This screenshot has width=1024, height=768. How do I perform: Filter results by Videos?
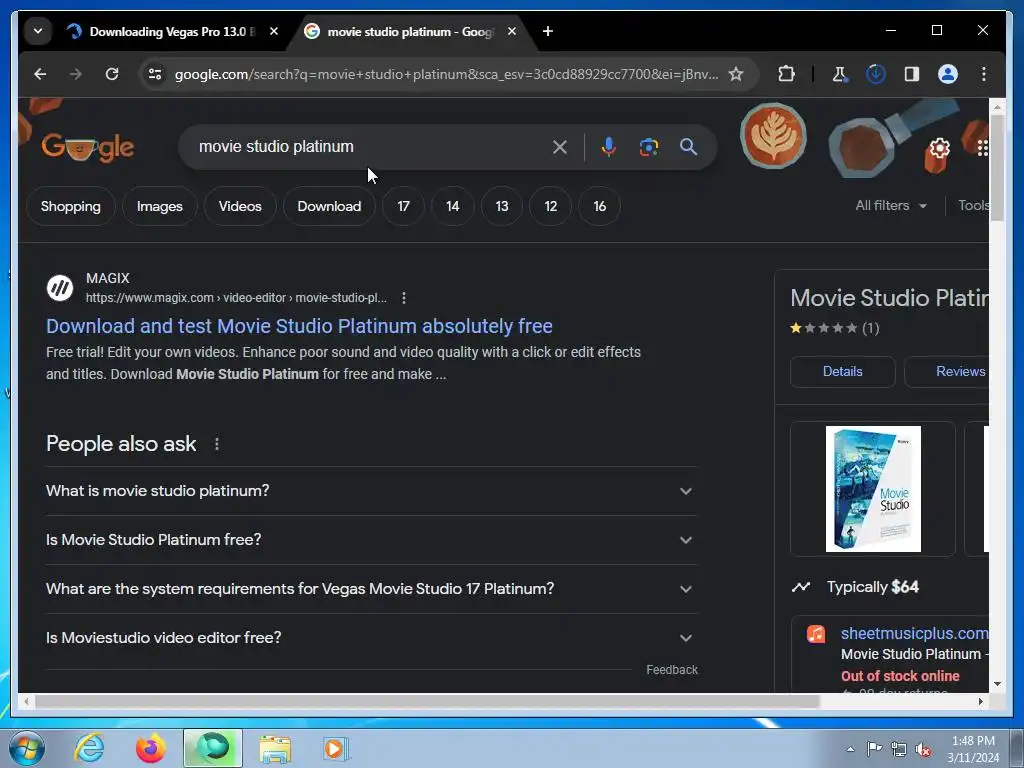pyautogui.click(x=240, y=206)
